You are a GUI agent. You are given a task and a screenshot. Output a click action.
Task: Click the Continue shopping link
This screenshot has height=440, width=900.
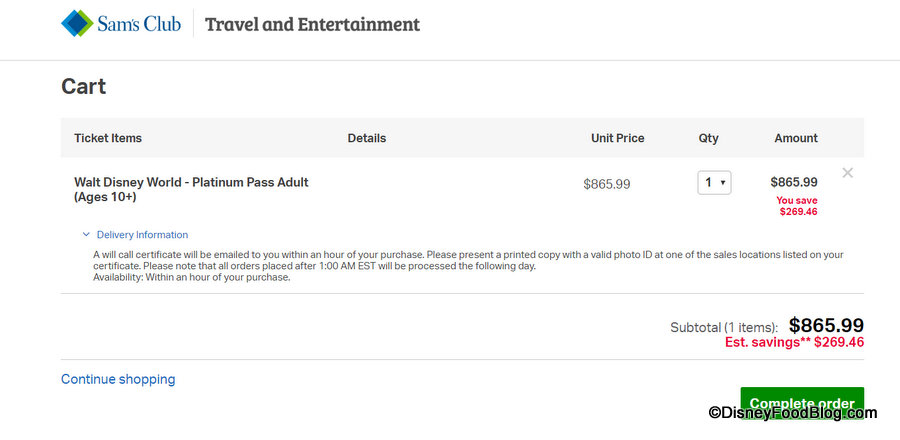(118, 379)
